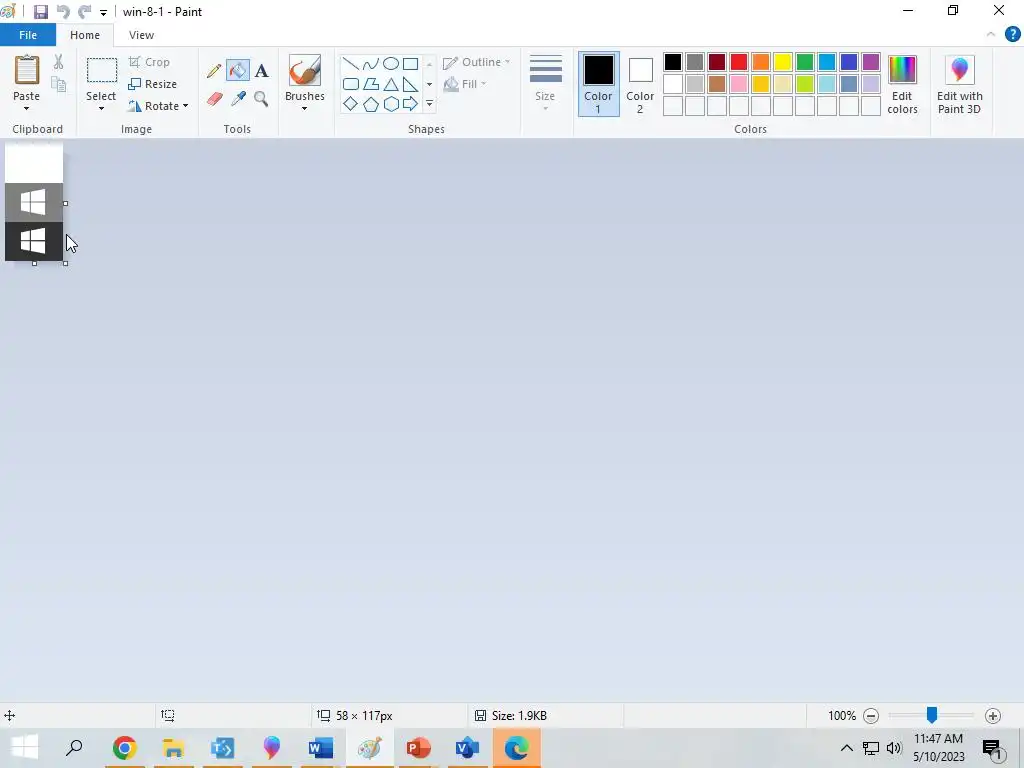Open File Explorer from taskbar
This screenshot has width=1024, height=768.
[x=173, y=748]
